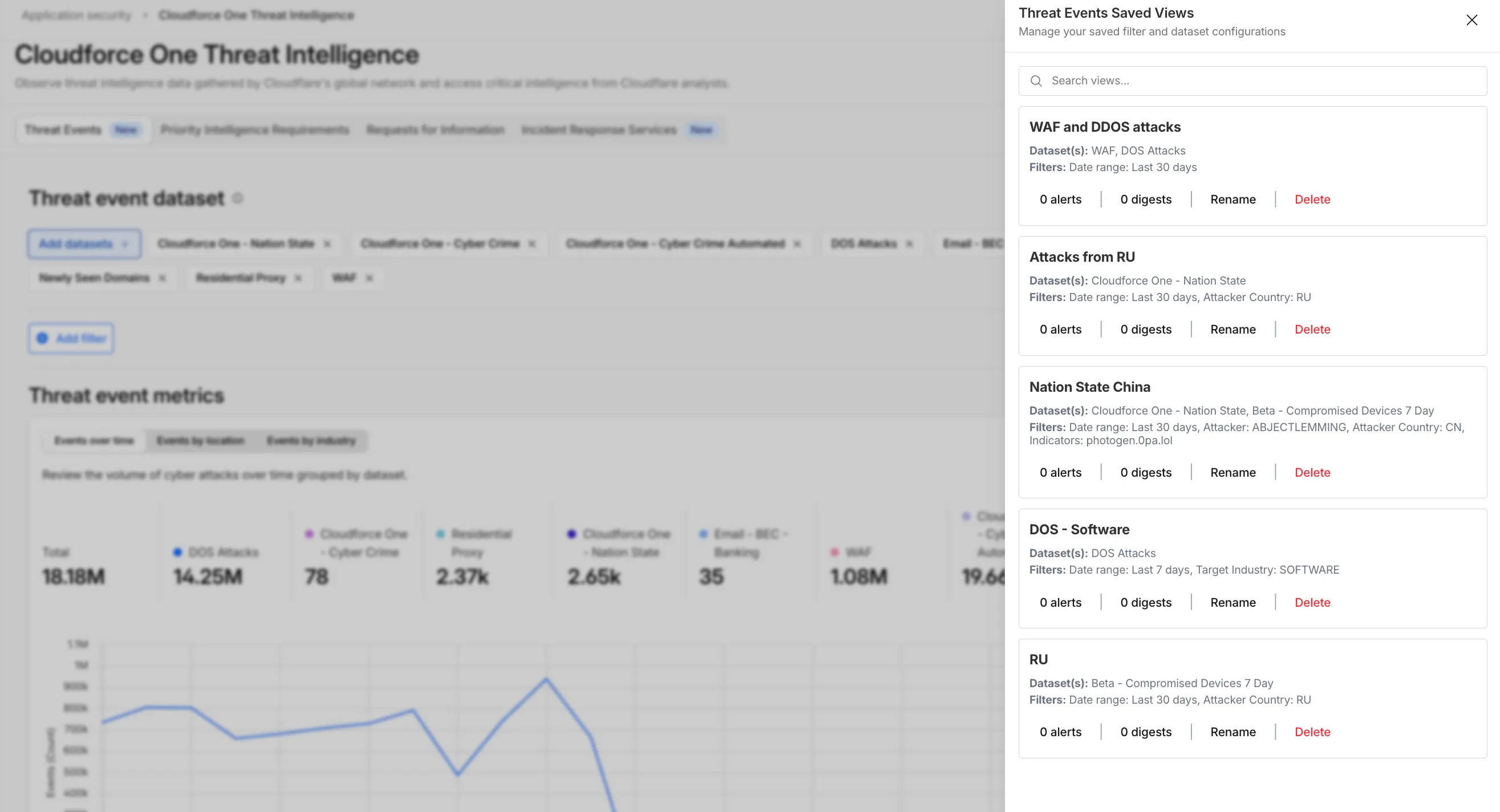Open digests for Nation State China
Image resolution: width=1500 pixels, height=812 pixels.
[1145, 473]
